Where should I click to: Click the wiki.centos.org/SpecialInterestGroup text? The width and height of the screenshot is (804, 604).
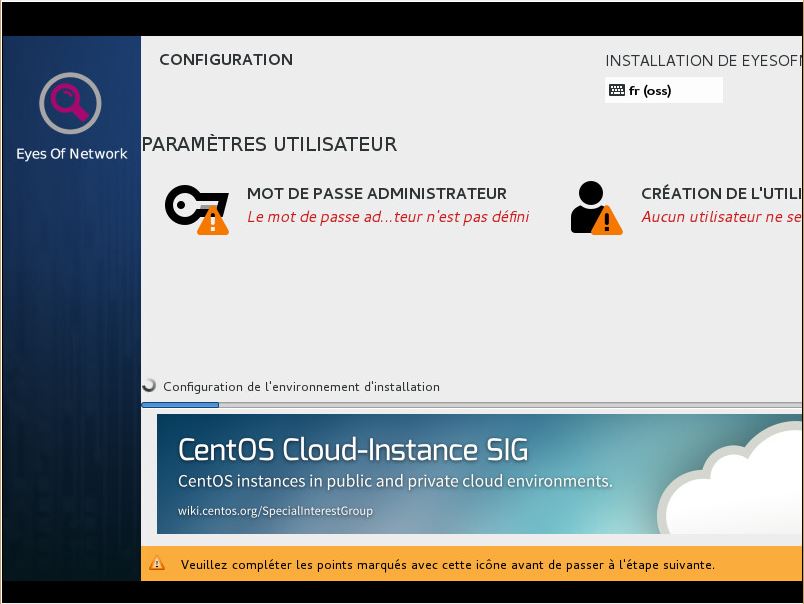[x=275, y=511]
